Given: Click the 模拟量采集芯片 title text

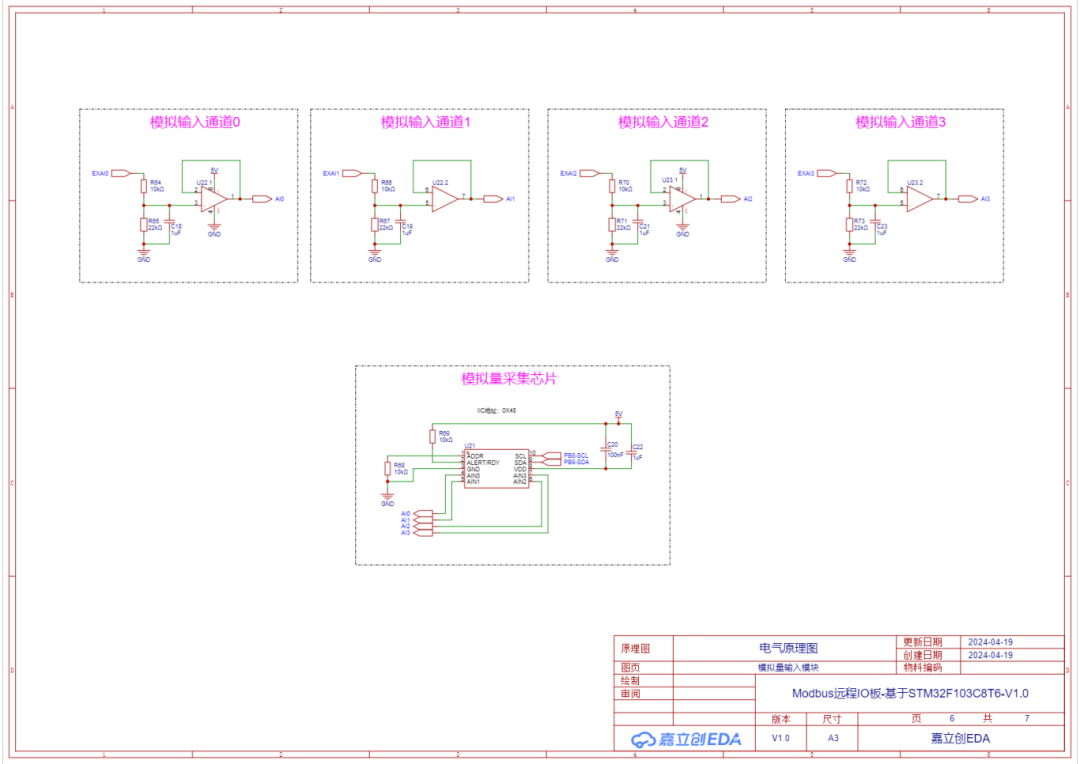Looking at the screenshot, I should (509, 379).
